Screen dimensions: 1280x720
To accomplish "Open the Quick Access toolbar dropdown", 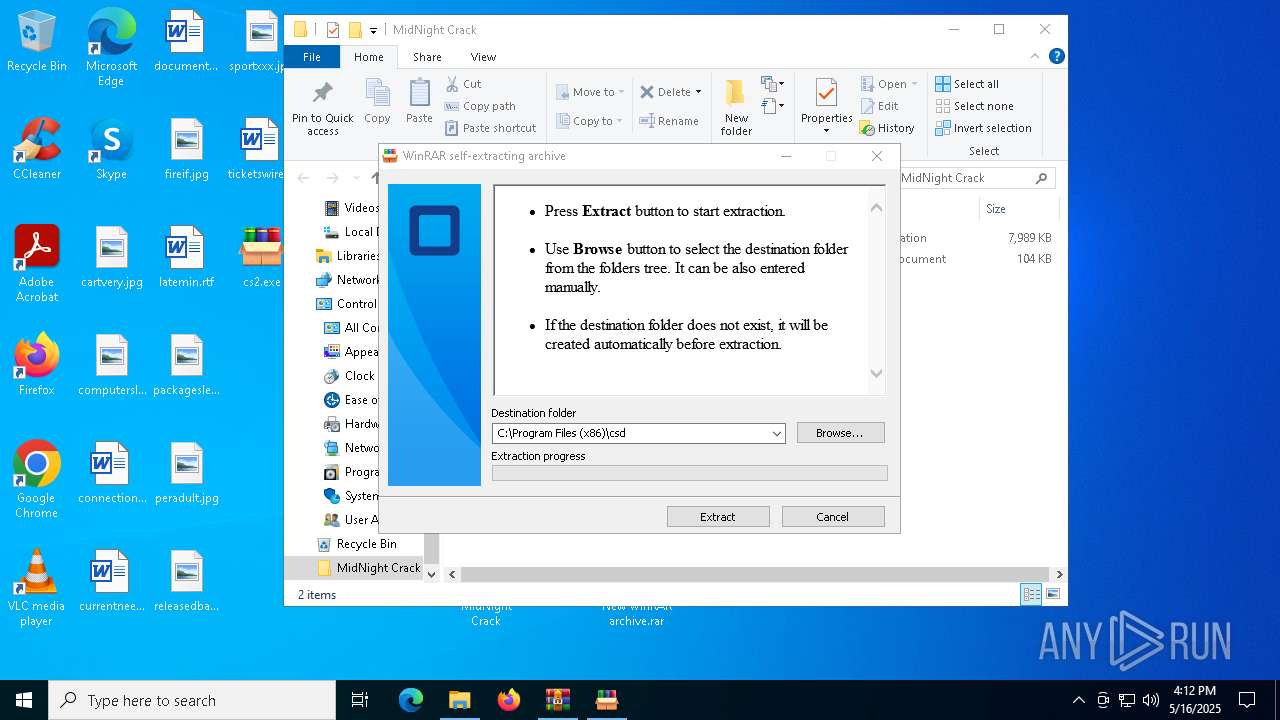I will coord(374,30).
